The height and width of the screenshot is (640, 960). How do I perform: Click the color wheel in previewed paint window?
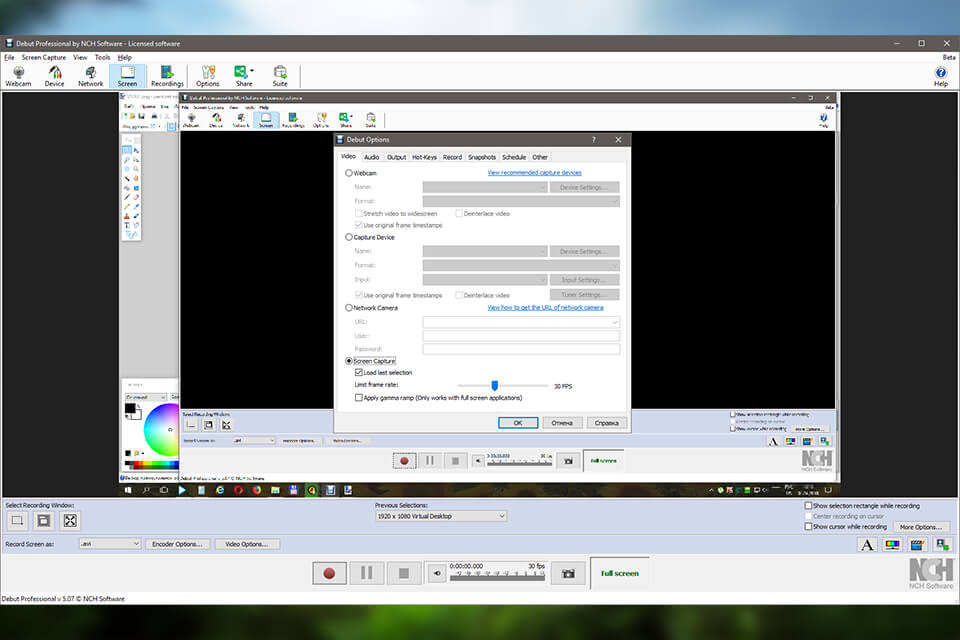pos(161,430)
